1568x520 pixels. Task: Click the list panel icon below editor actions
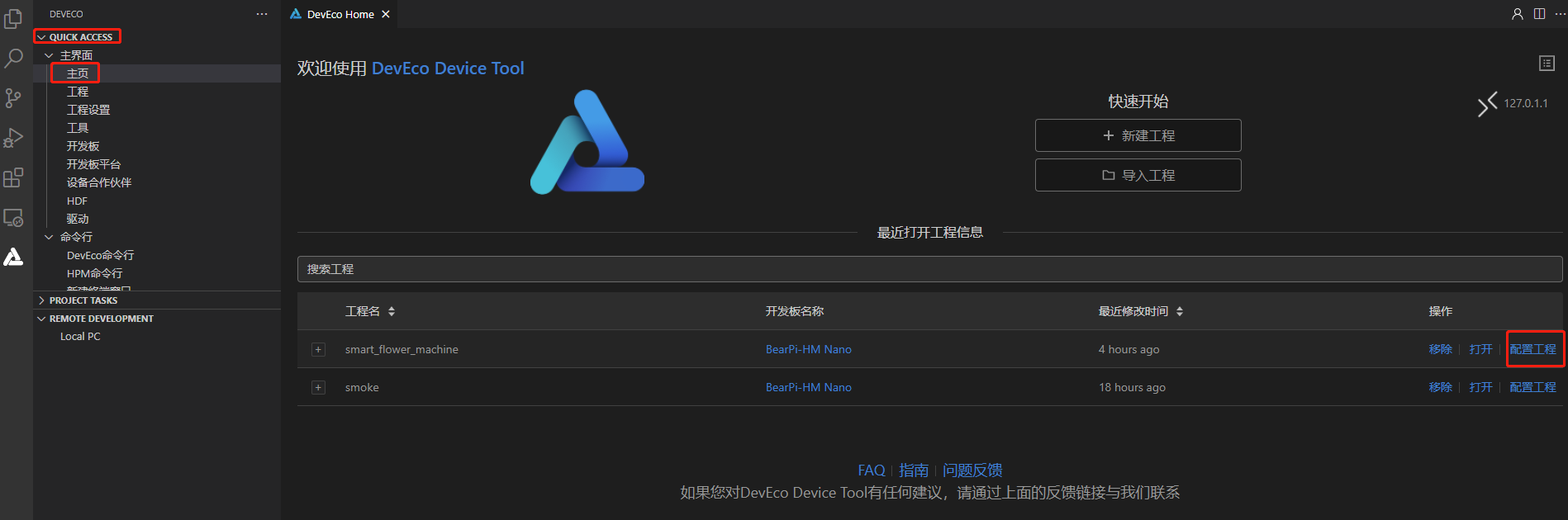point(1547,63)
